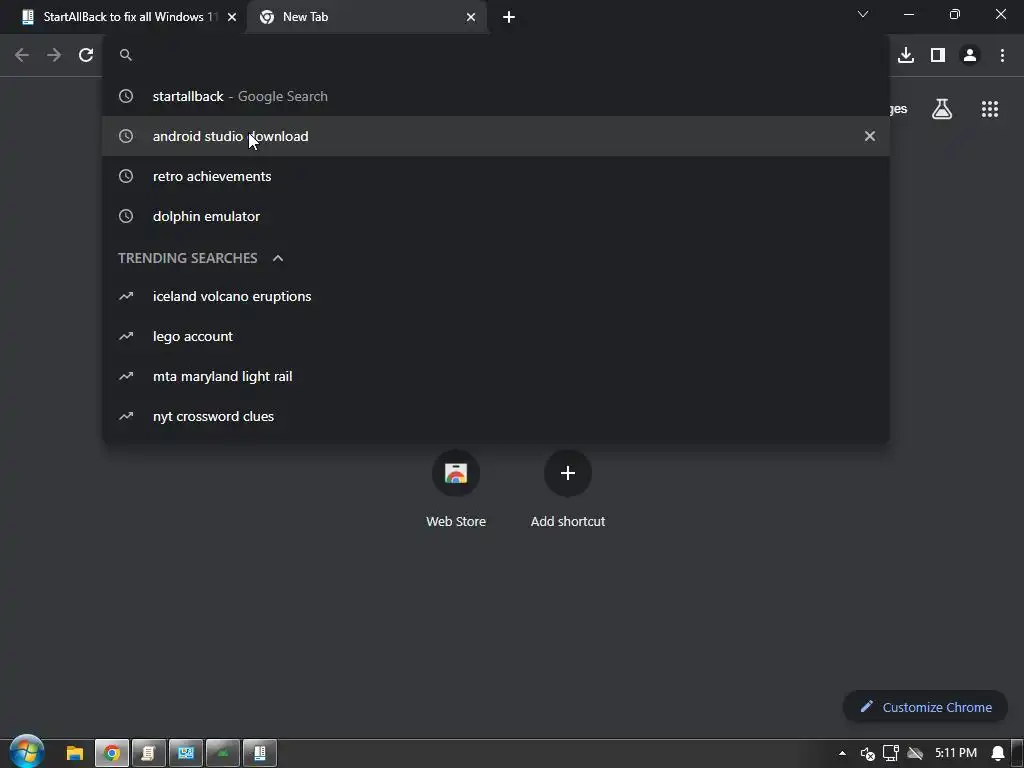
Task: Open Chrome's three-dot menu
Action: [1002, 55]
